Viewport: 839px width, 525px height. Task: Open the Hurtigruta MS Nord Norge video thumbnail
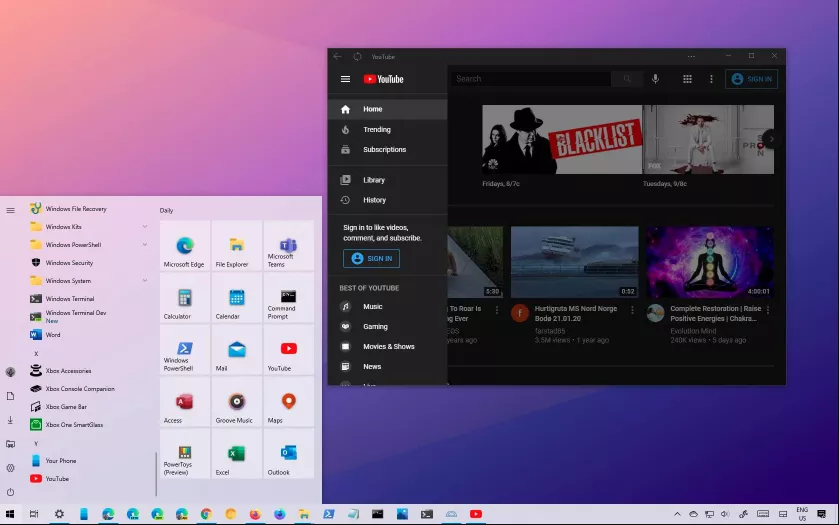click(575, 262)
